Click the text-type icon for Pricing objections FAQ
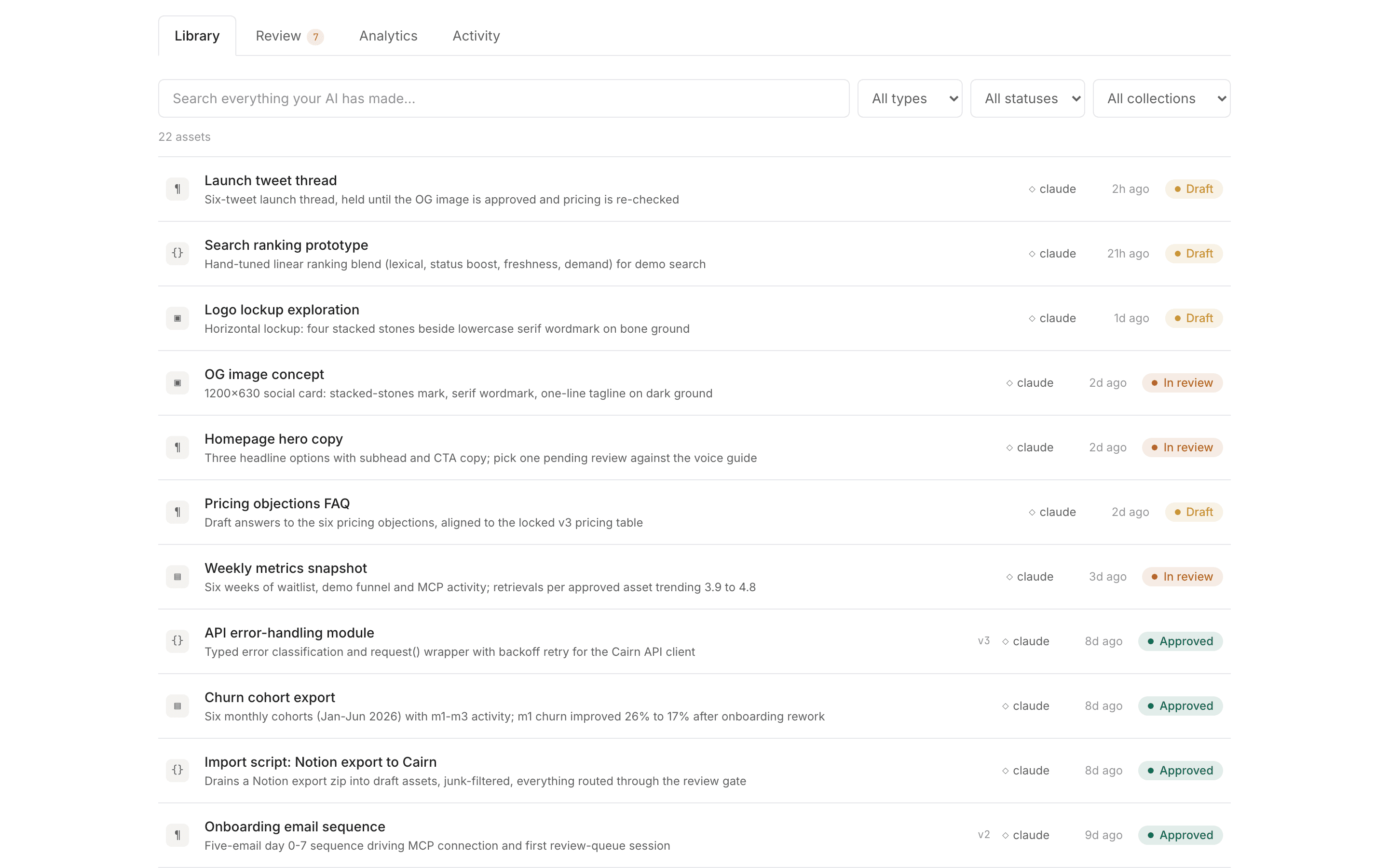1389x868 pixels. click(177, 512)
